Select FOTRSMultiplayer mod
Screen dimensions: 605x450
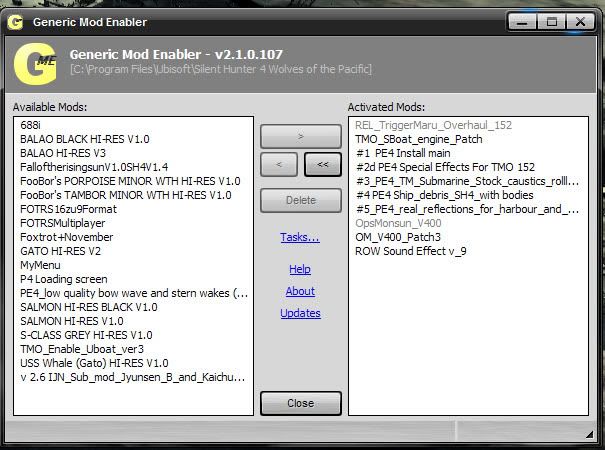click(63, 223)
